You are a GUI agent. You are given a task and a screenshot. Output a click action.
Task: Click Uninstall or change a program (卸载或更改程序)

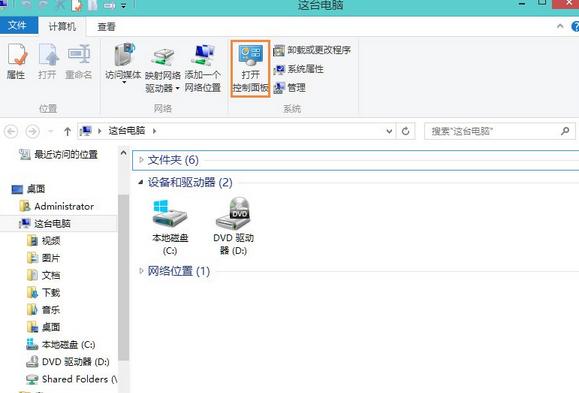(x=312, y=50)
